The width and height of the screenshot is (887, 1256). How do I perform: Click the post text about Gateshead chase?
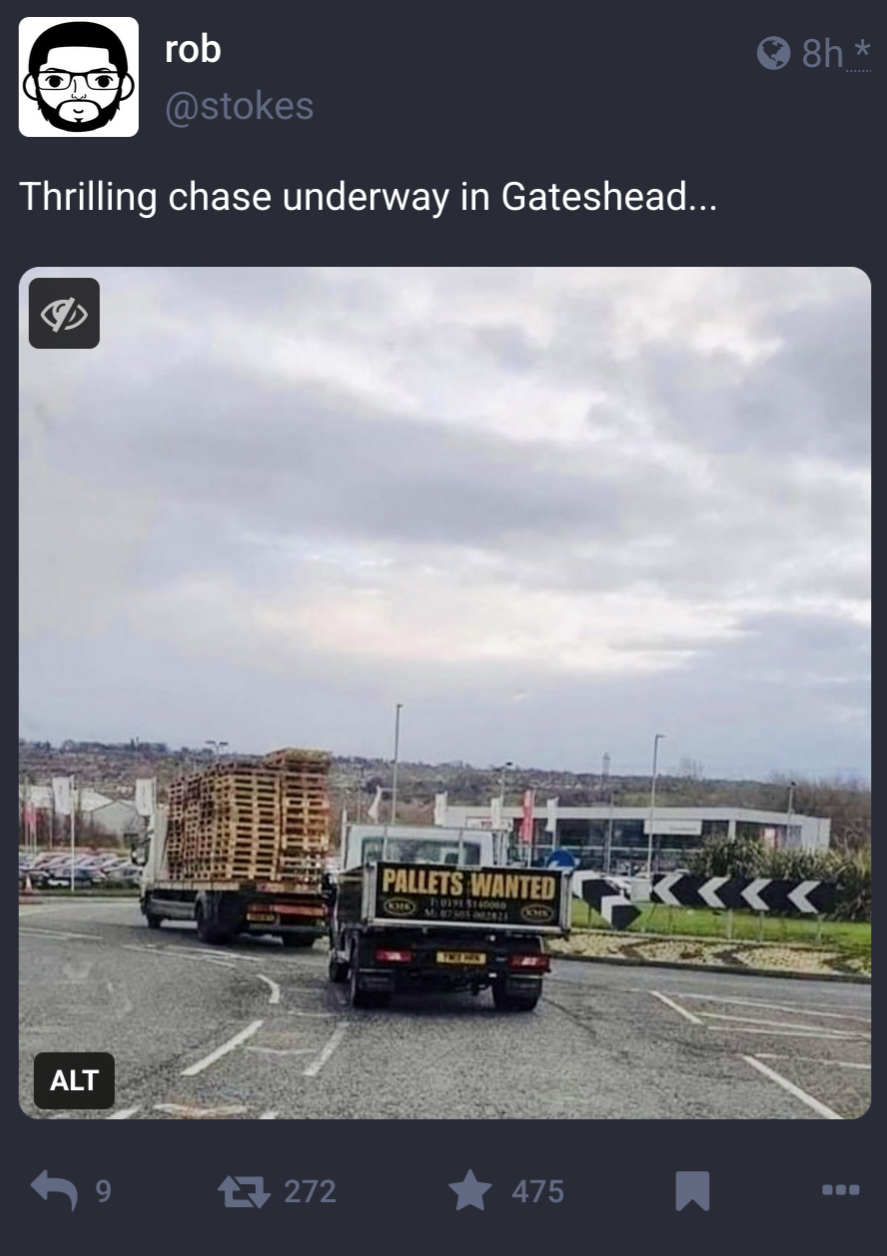click(x=367, y=196)
